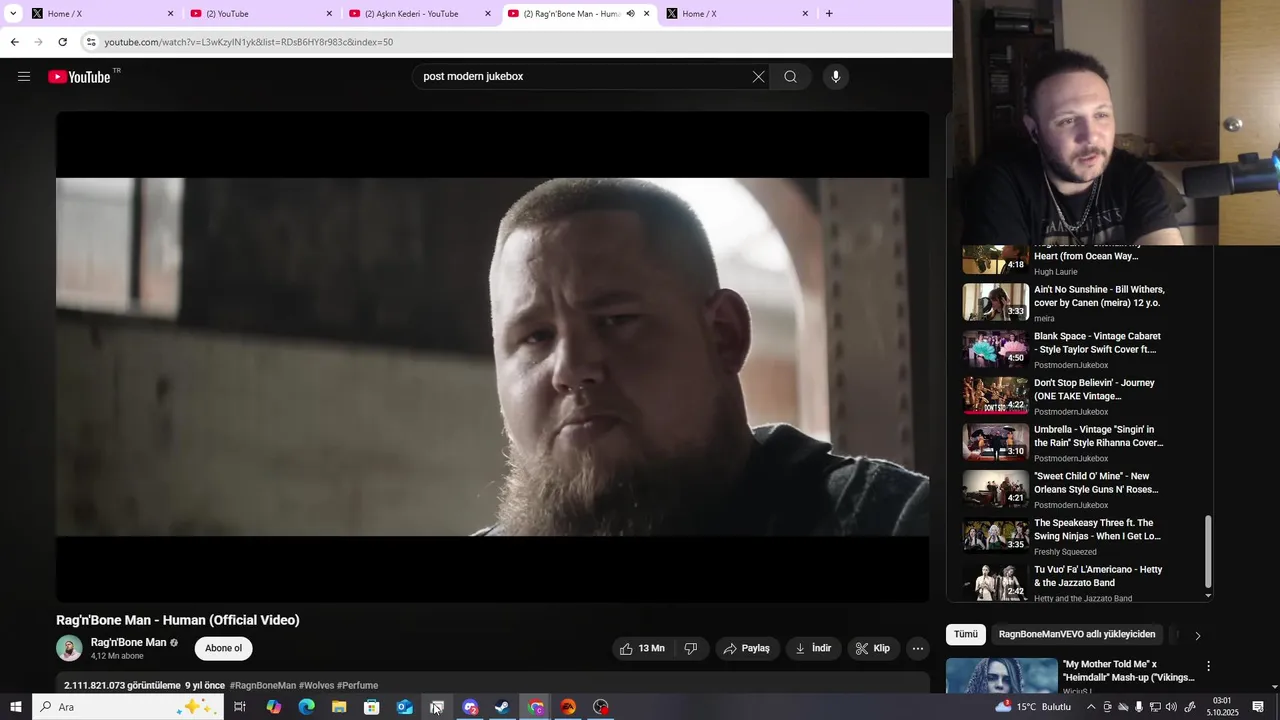
Task: Dislike the video with thumbs-down icon
Action: tap(690, 648)
